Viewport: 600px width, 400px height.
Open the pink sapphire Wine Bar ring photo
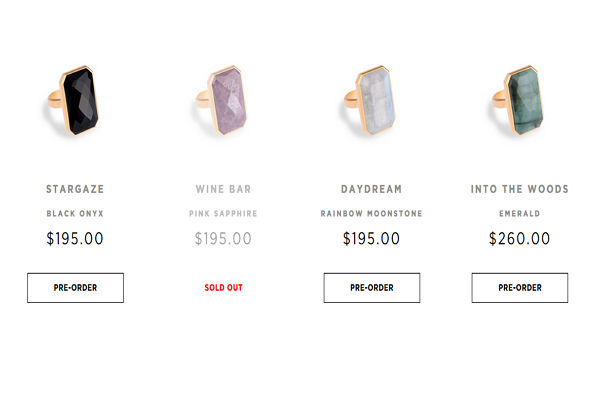click(224, 102)
